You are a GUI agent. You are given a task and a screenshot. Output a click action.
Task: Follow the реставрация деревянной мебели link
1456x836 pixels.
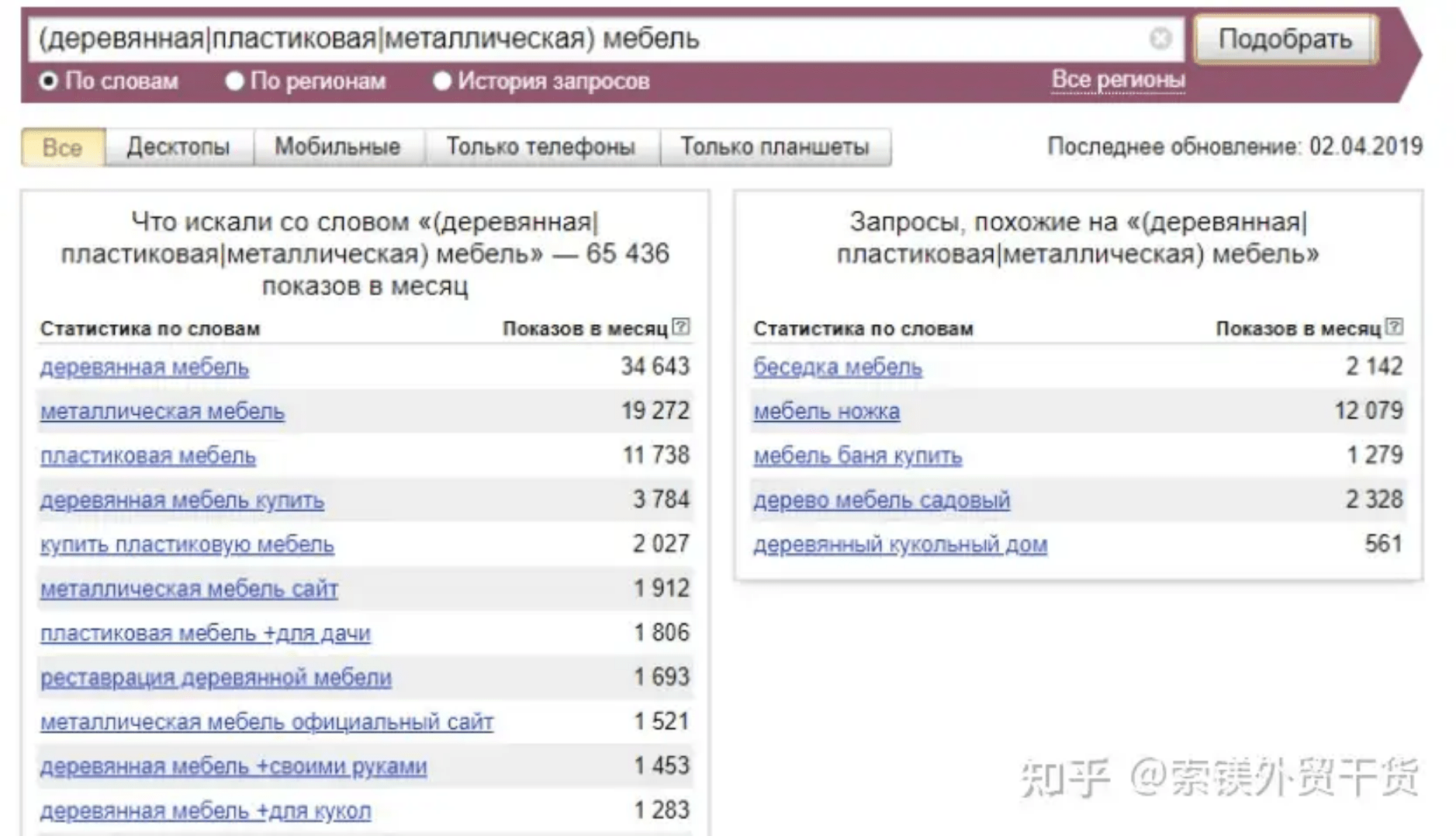point(216,678)
